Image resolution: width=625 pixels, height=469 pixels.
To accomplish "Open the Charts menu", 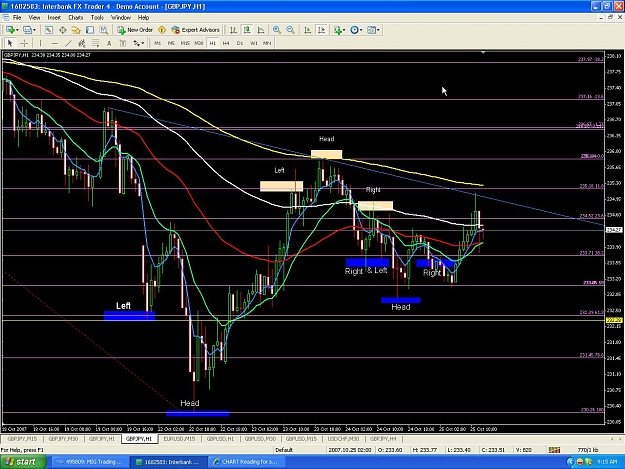I will 75,18.
